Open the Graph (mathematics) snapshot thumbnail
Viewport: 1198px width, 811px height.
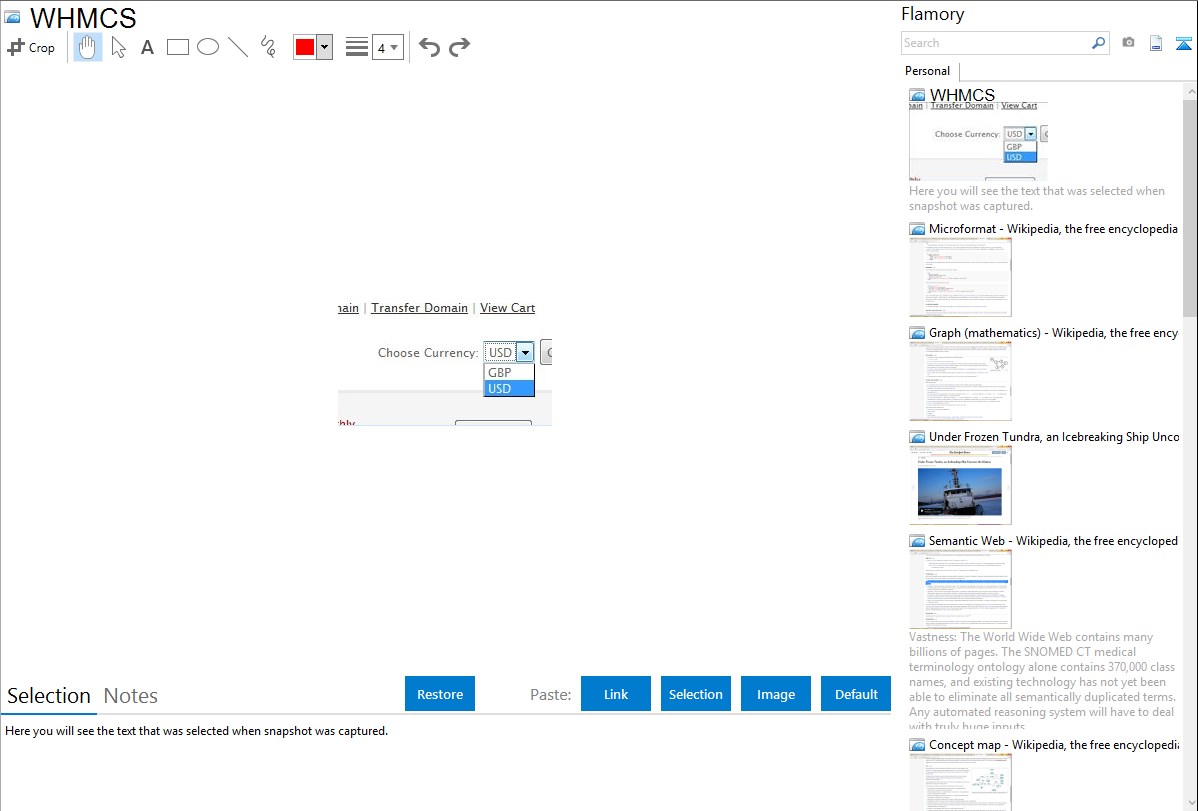pyautogui.click(x=960, y=381)
